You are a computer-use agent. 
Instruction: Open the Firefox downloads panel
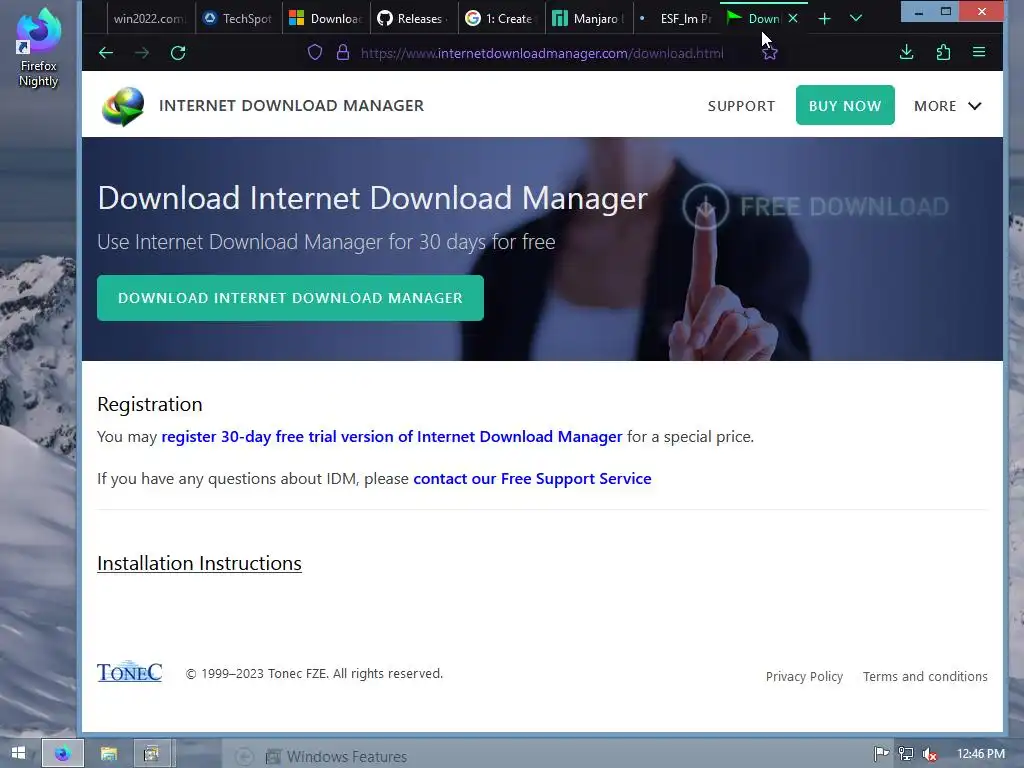(x=906, y=52)
